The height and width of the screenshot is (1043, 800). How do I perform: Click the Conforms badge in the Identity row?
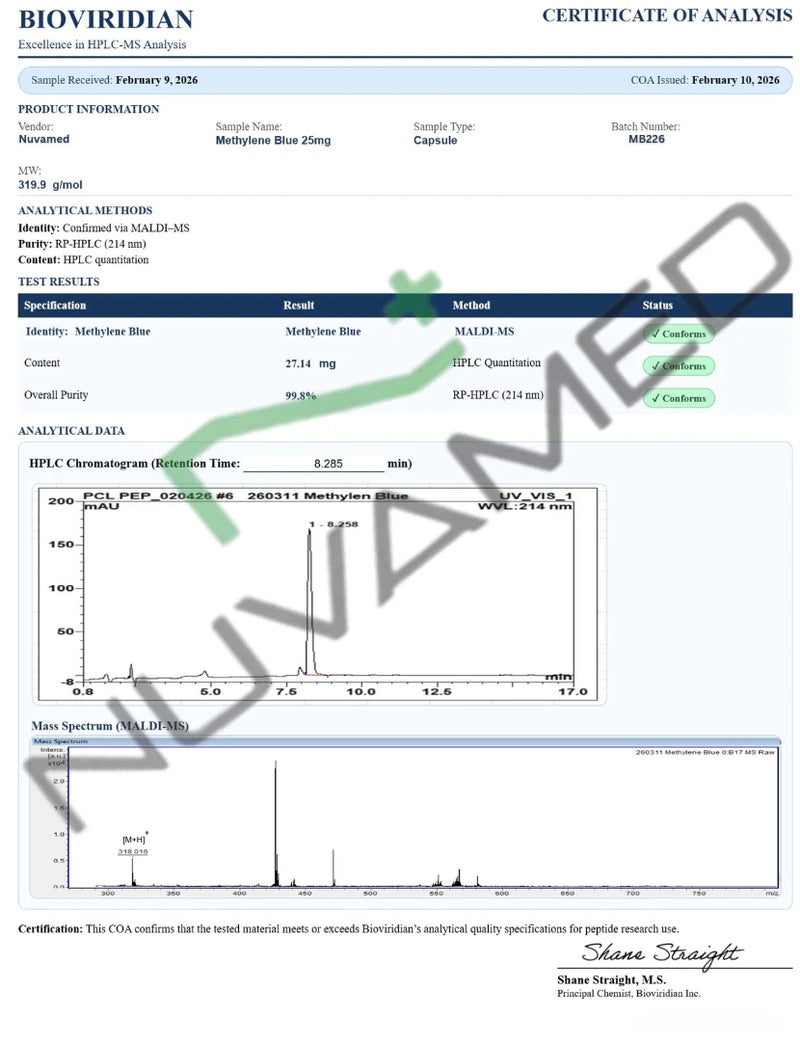[678, 334]
